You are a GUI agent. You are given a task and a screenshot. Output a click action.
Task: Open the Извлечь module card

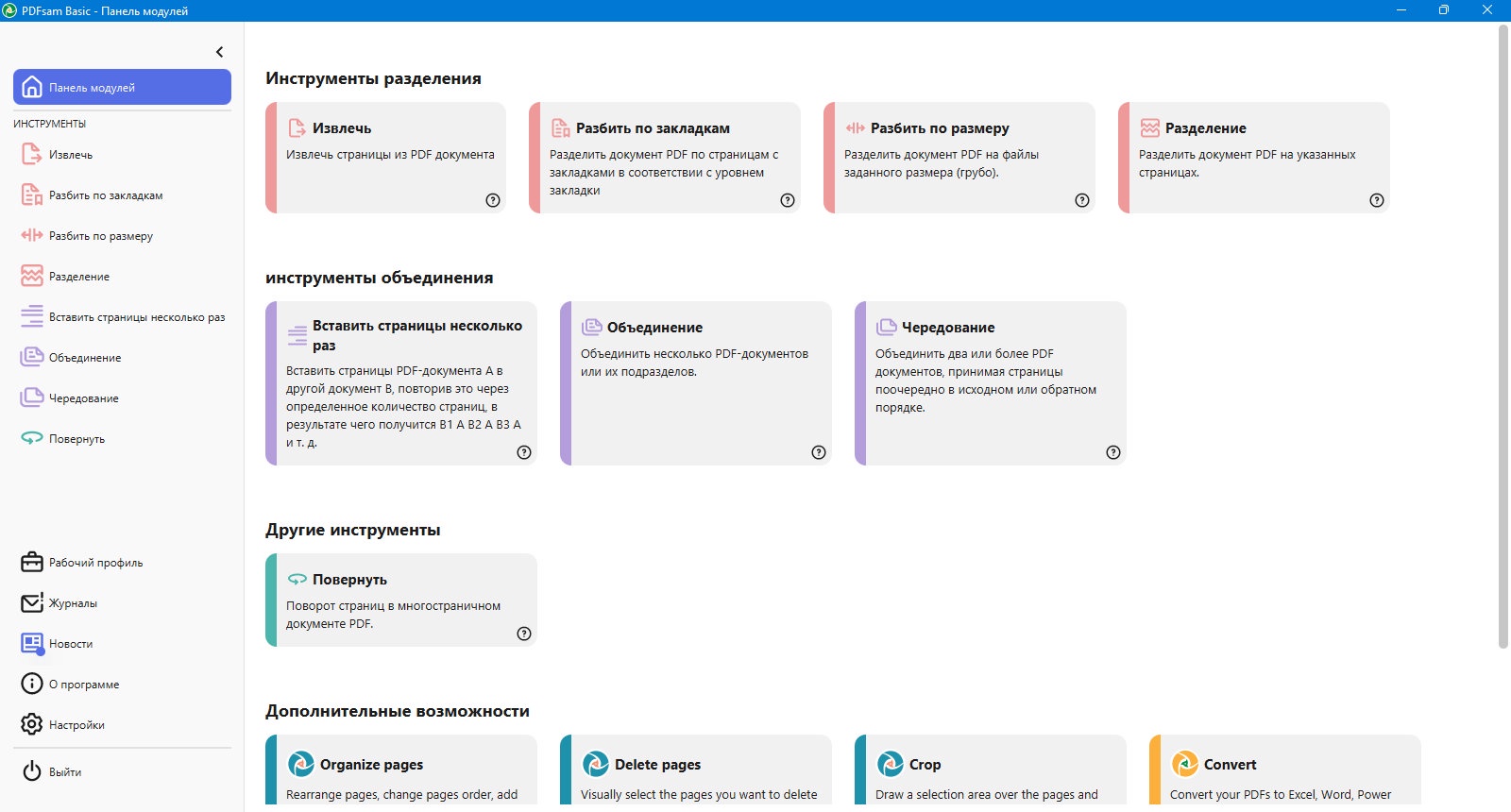click(x=385, y=158)
